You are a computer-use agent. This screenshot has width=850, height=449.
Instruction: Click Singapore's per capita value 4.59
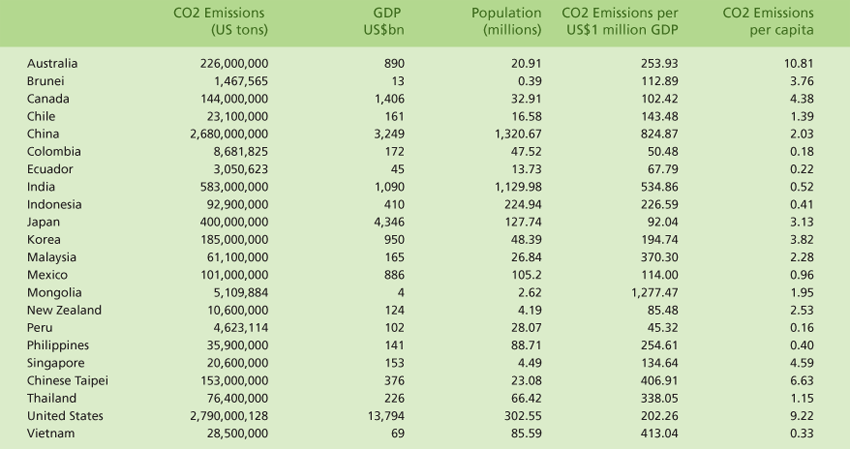tap(802, 363)
